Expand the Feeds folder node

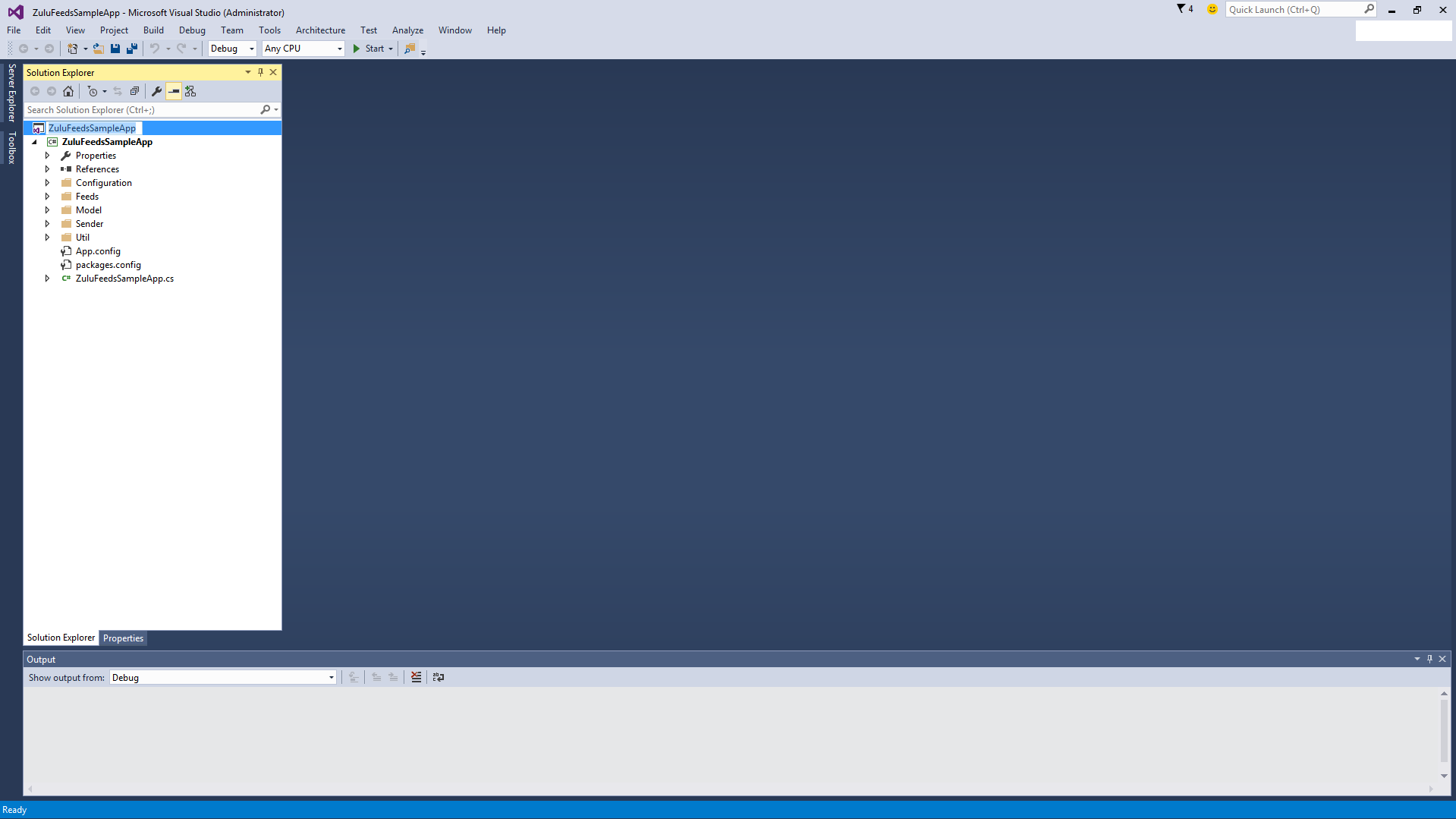click(x=47, y=197)
